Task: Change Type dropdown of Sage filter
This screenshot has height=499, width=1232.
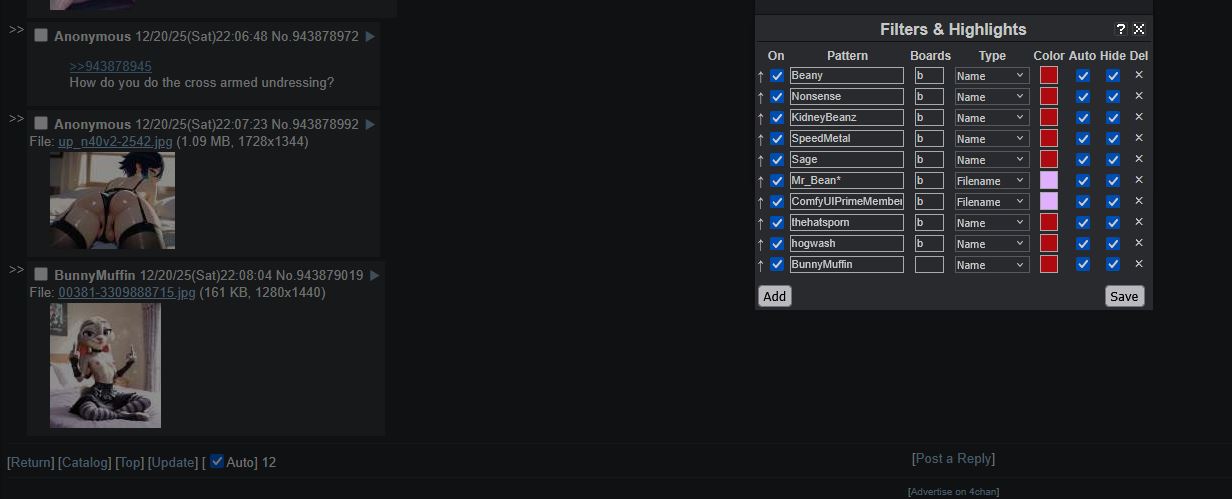Action: click(992, 160)
